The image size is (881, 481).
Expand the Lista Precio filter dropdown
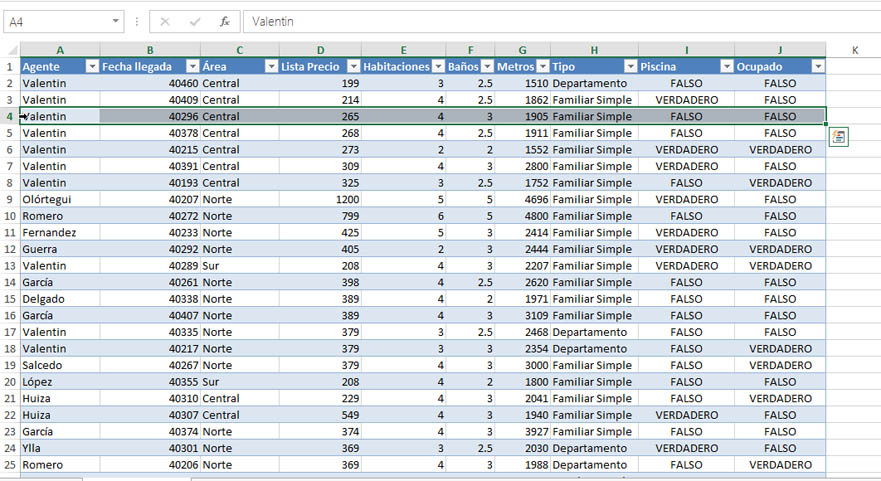coord(352,66)
